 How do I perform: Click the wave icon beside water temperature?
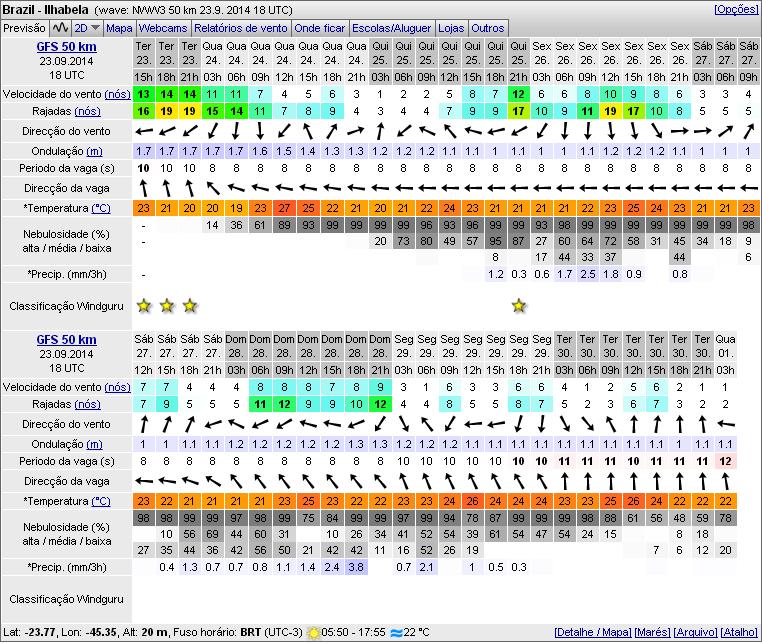pos(397,633)
